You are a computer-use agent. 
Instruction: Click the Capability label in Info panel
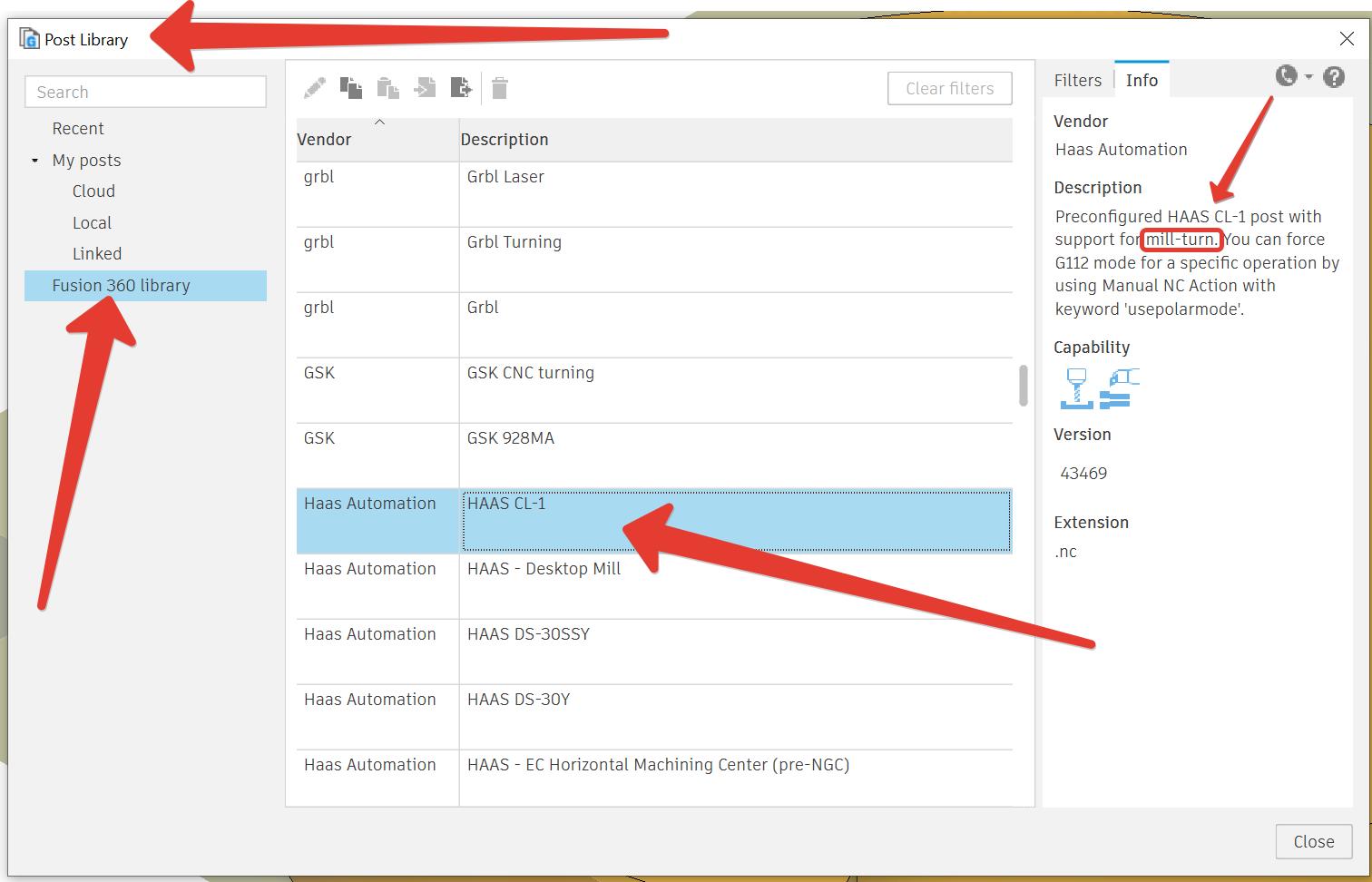(x=1092, y=347)
